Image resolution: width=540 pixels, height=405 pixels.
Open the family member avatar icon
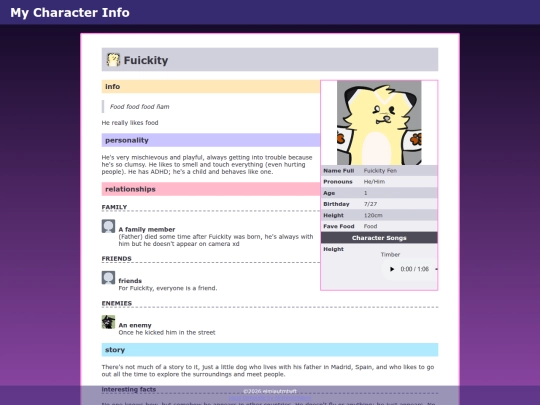(108, 226)
